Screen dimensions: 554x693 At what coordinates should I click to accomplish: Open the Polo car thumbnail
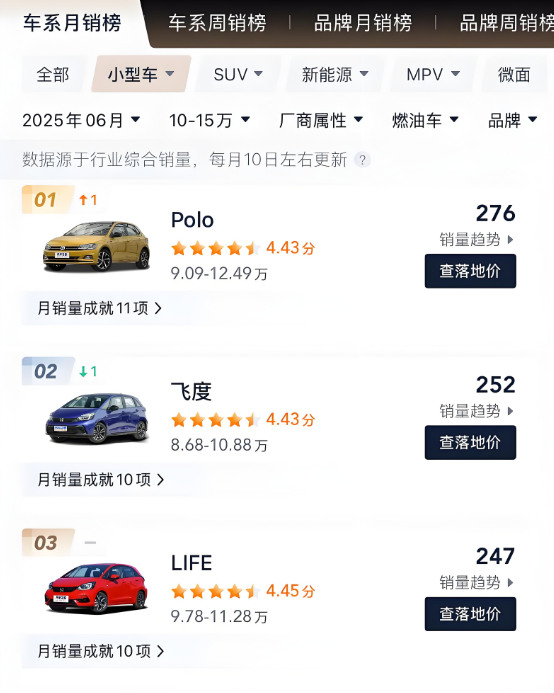(x=96, y=246)
